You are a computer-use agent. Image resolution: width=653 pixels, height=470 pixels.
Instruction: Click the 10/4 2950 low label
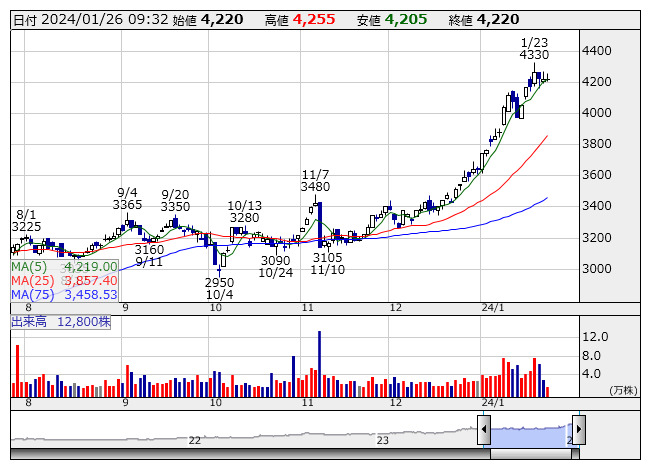(x=219, y=289)
